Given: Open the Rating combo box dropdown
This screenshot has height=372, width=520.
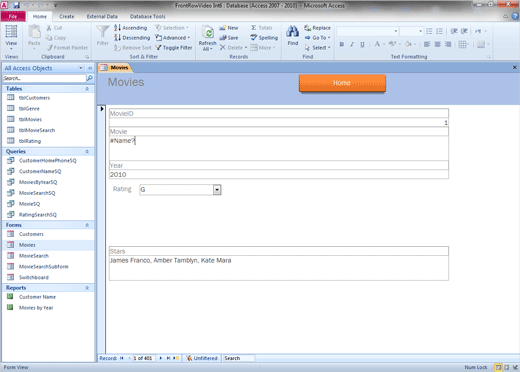Looking at the screenshot, I should coord(217,190).
